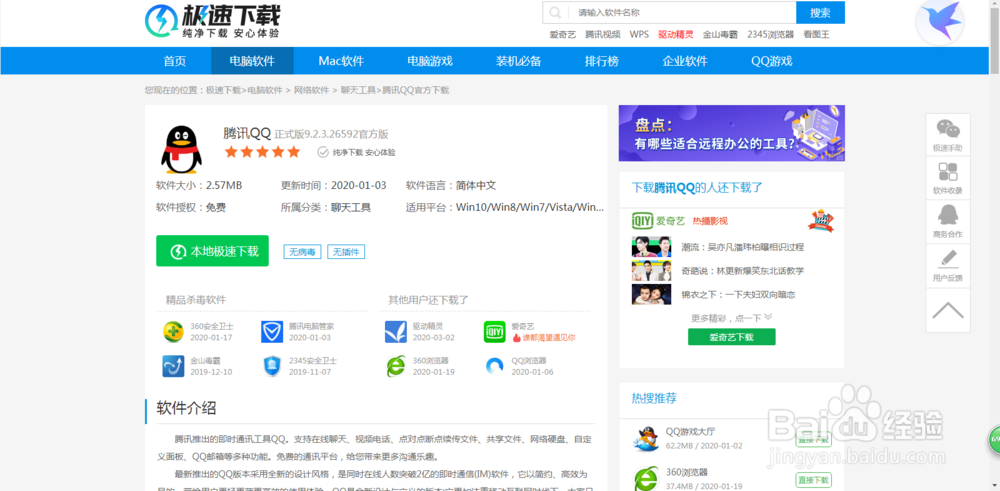Click 本地极速下载 green button
Viewport: 1000px width, 491px height.
(x=212, y=251)
